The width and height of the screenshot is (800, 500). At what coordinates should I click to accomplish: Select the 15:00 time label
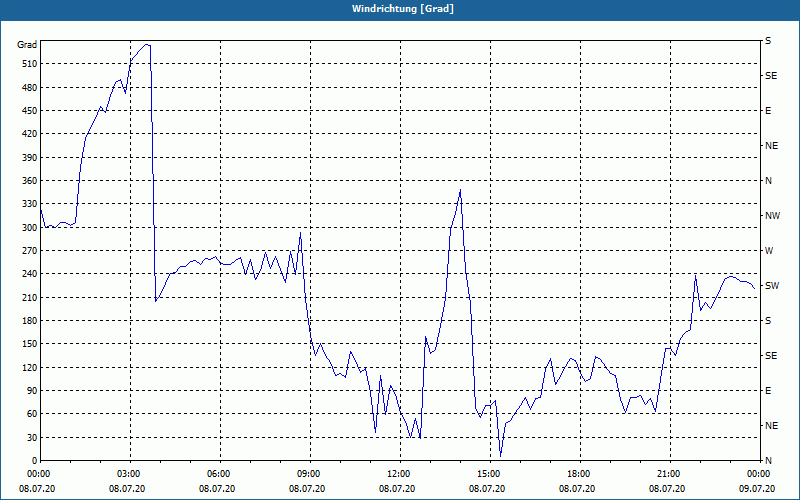click(488, 474)
